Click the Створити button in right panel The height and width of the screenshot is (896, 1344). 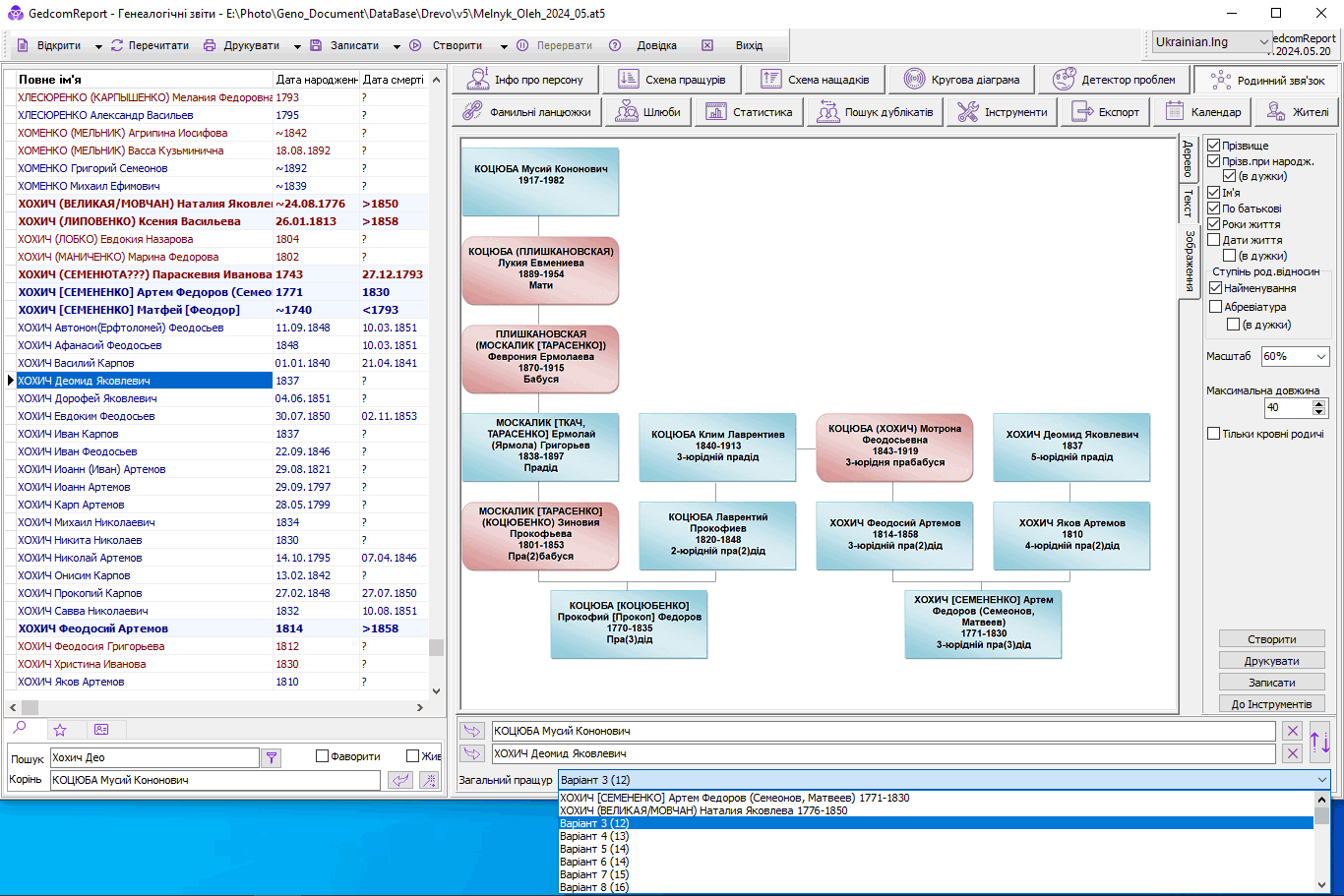1271,639
